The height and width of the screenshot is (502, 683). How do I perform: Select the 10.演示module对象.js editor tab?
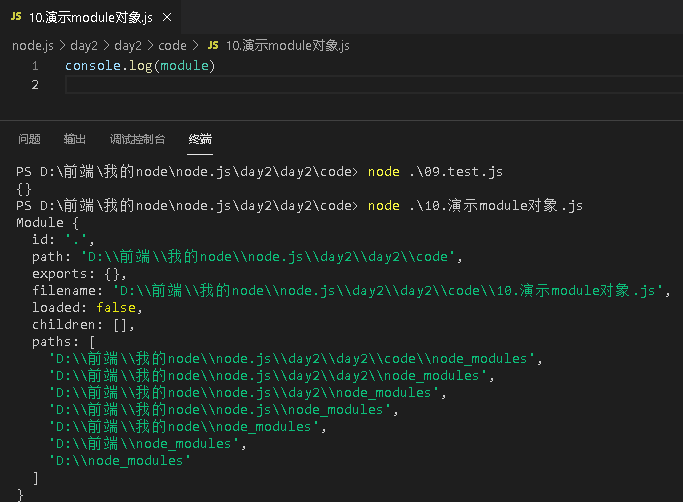coord(90,17)
